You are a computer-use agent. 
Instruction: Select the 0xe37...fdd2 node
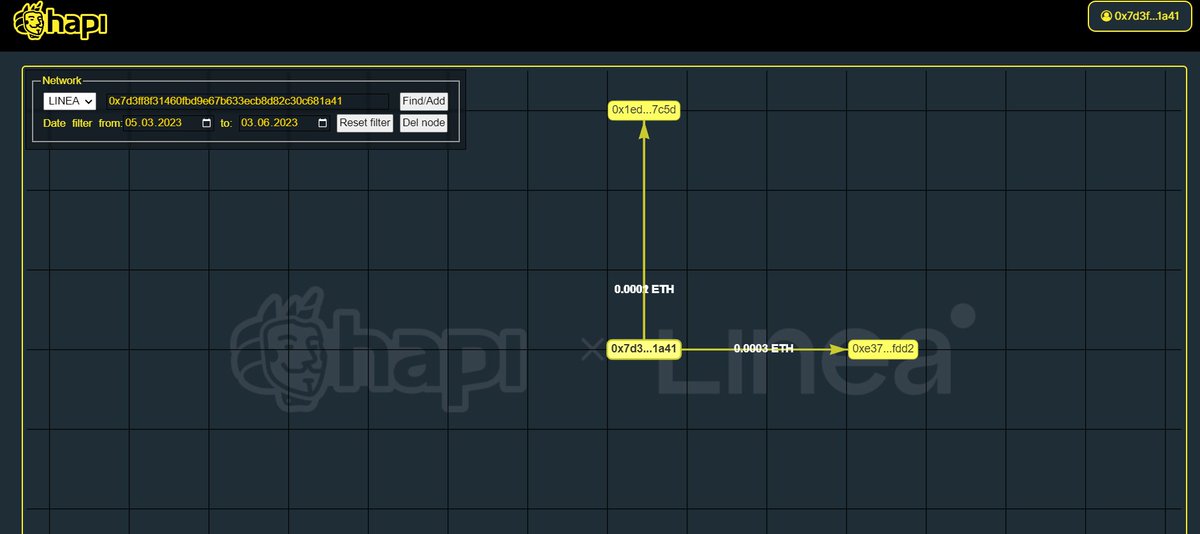(883, 349)
